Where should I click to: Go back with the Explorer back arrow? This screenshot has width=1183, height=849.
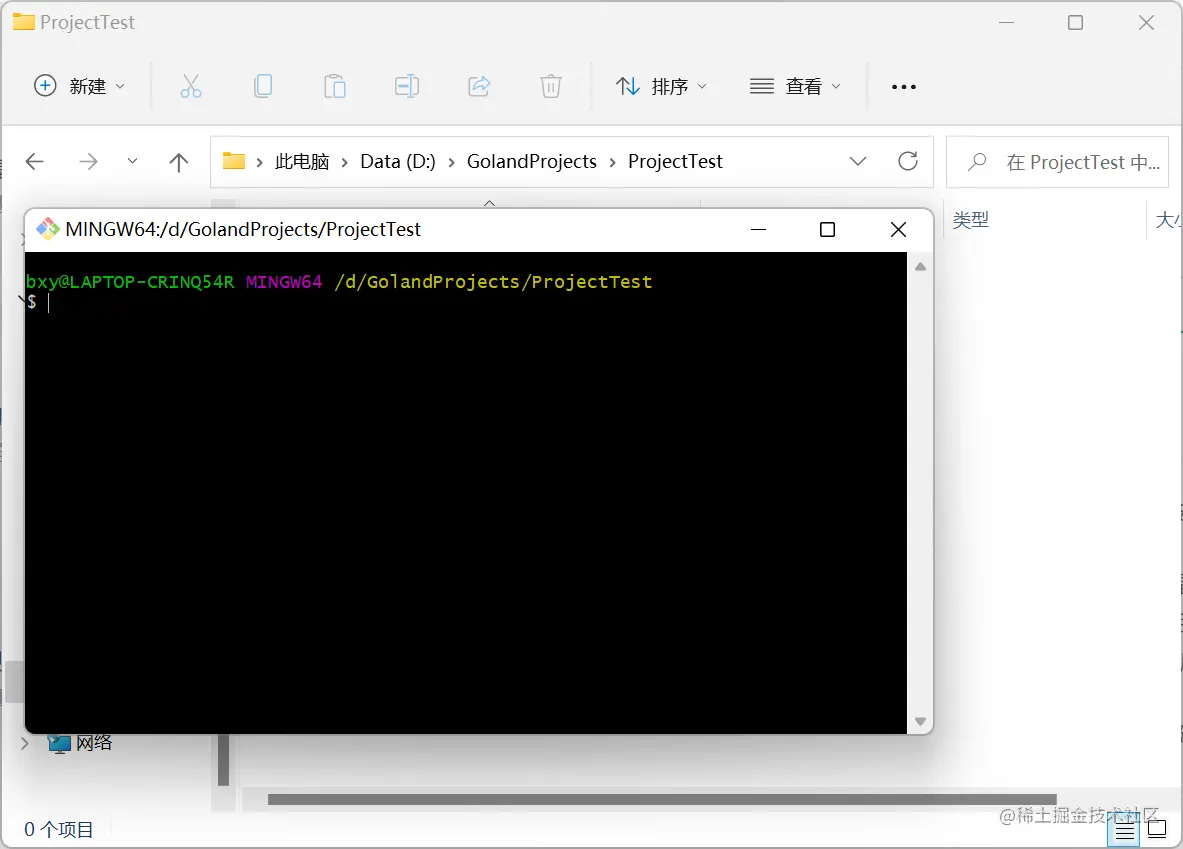(35, 161)
